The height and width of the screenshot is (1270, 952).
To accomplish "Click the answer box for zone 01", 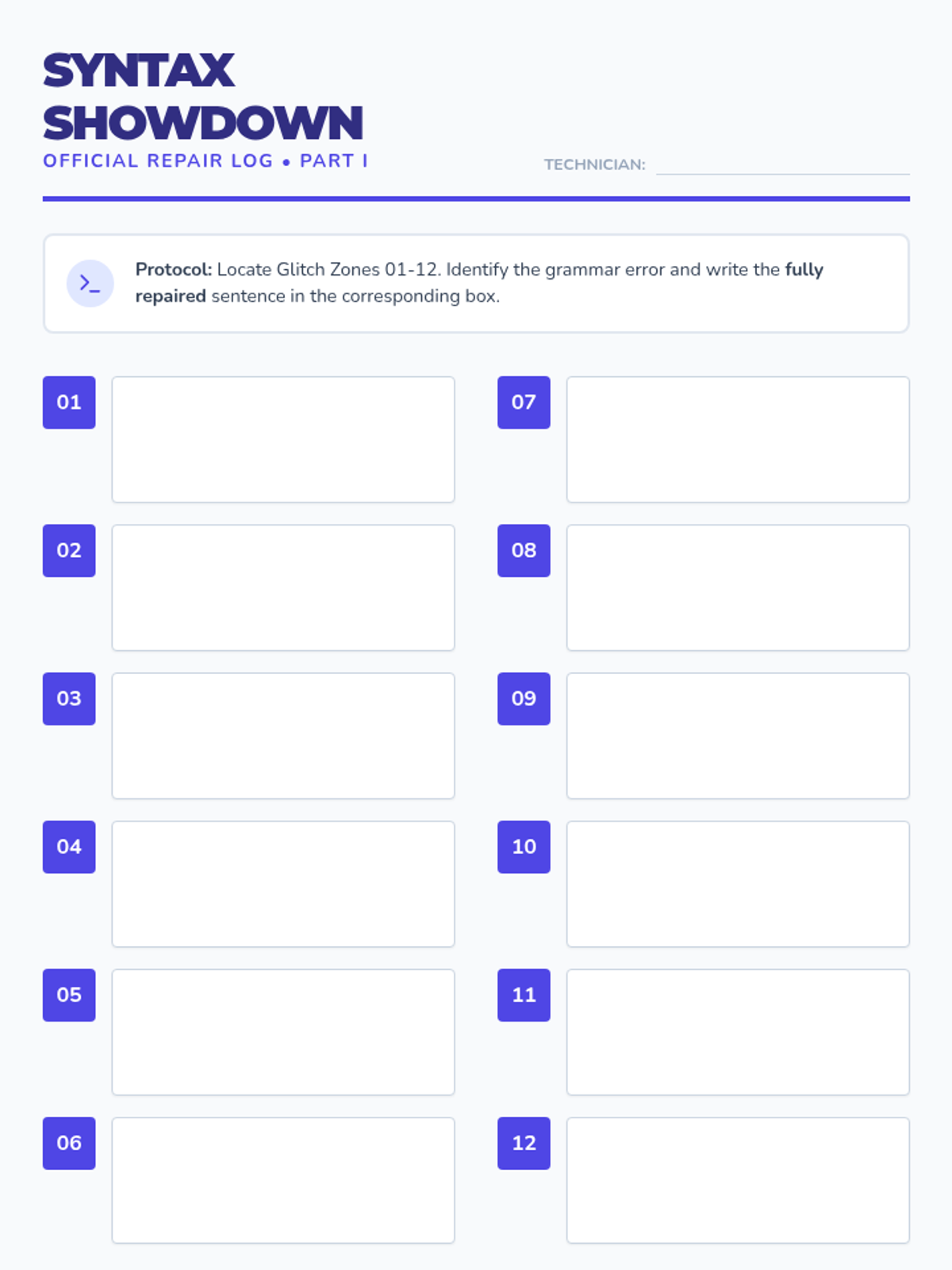I will tap(283, 440).
